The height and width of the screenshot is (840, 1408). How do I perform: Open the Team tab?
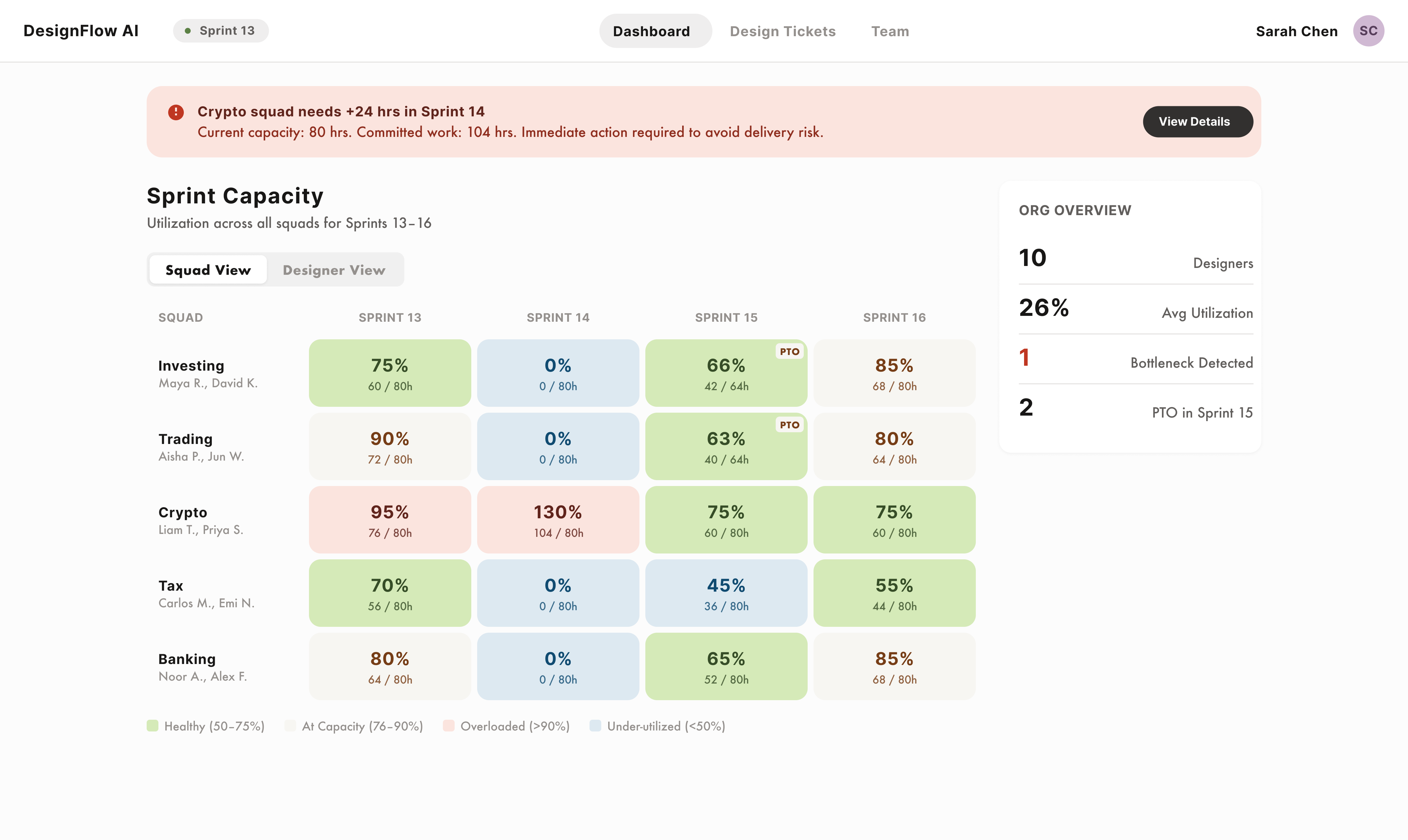[x=890, y=31]
